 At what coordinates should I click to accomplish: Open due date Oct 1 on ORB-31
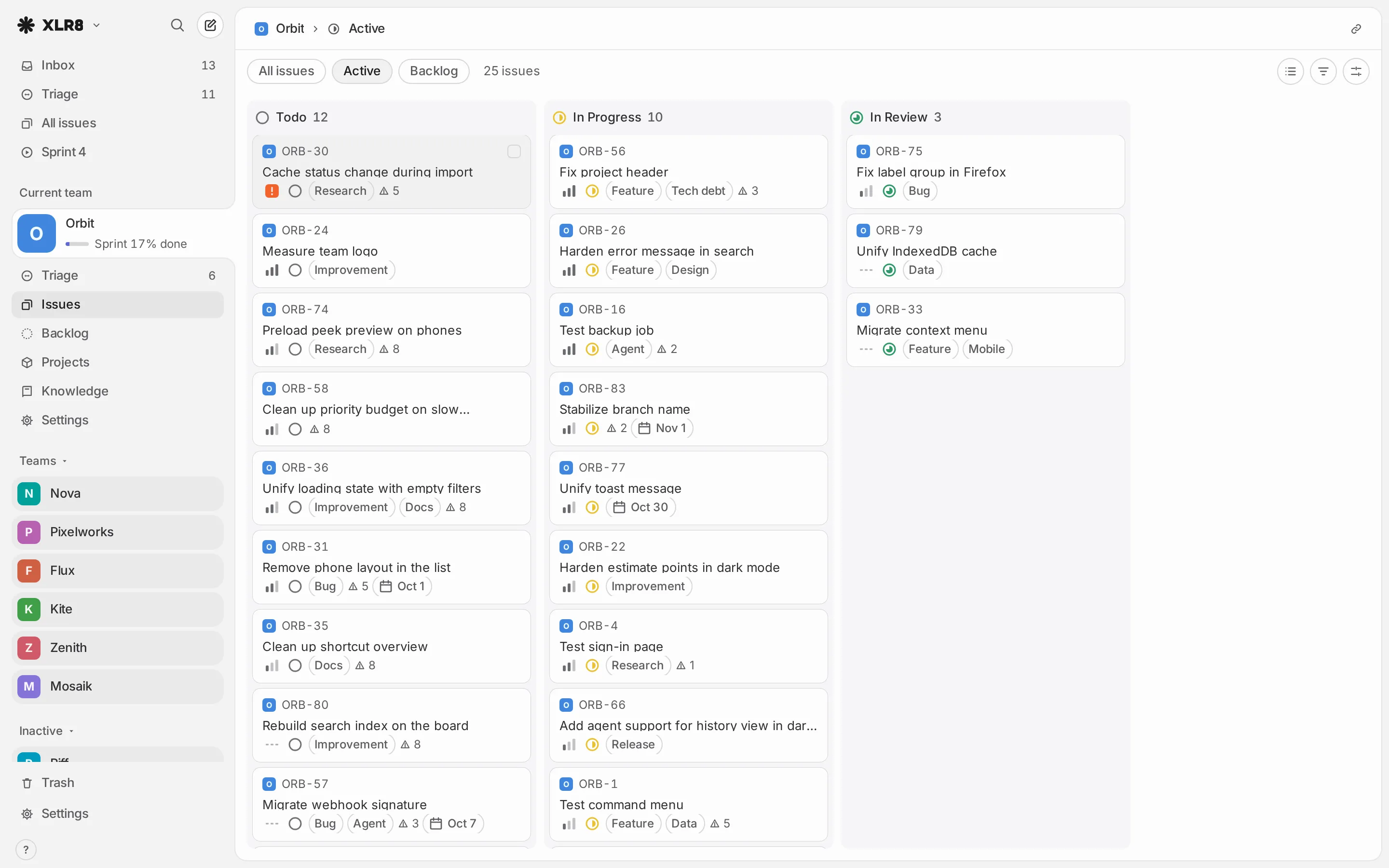(x=402, y=587)
